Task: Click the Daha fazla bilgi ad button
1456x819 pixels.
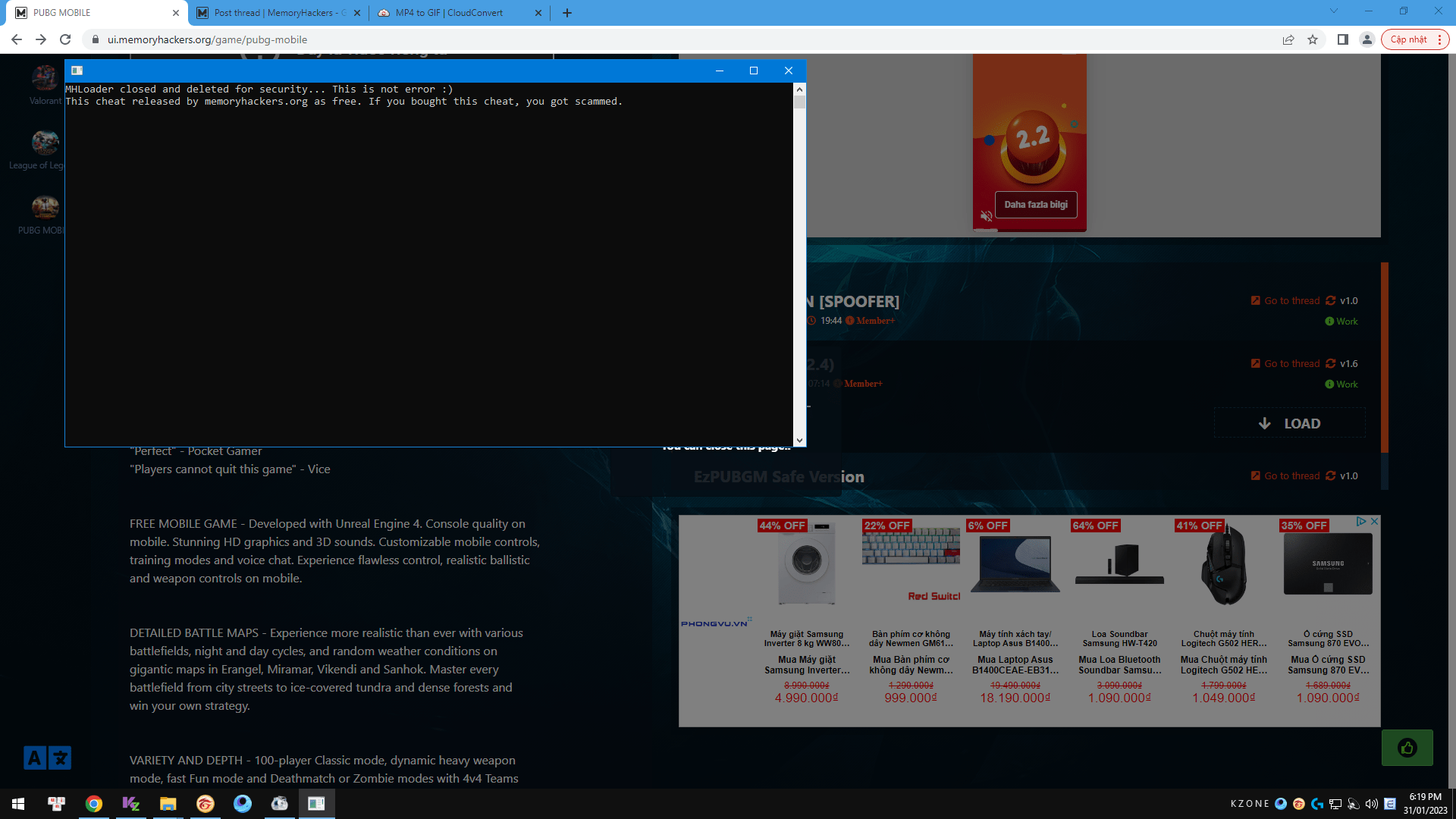Action: pos(1036,205)
